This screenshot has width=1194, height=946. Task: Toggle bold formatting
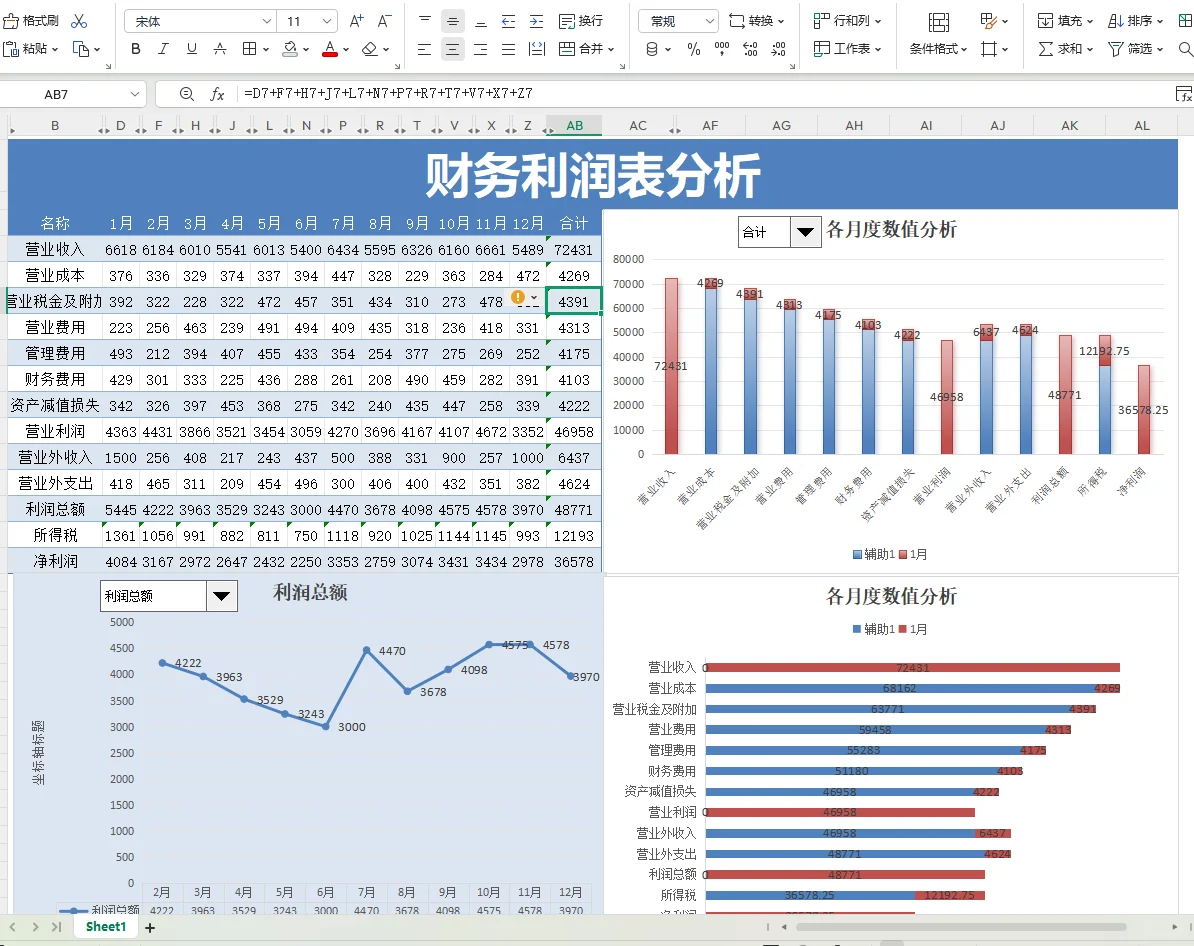pos(136,49)
